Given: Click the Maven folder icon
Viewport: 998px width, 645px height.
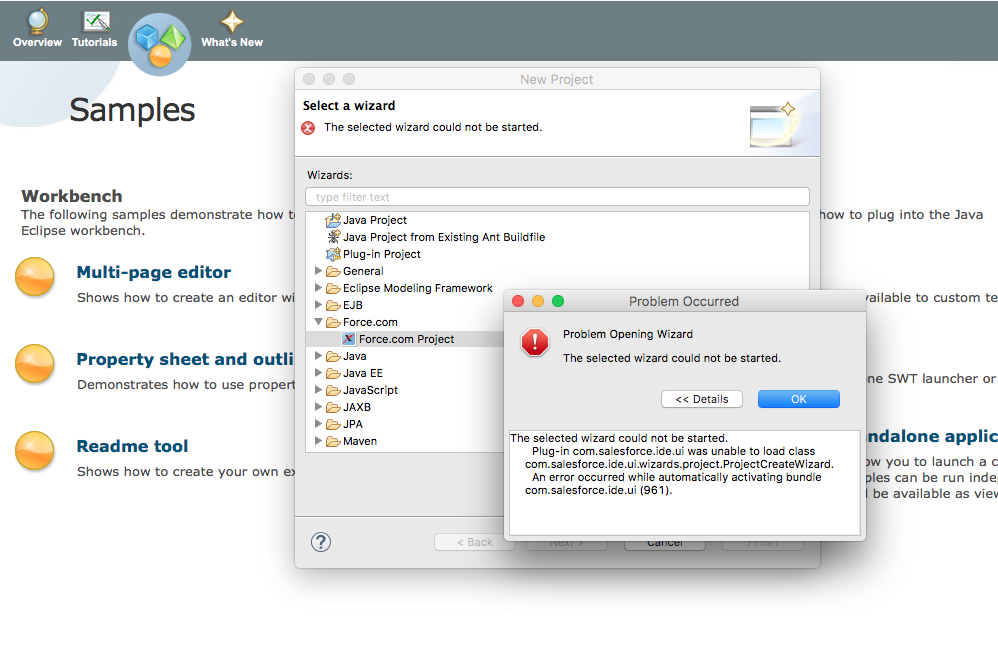Looking at the screenshot, I should [x=333, y=441].
